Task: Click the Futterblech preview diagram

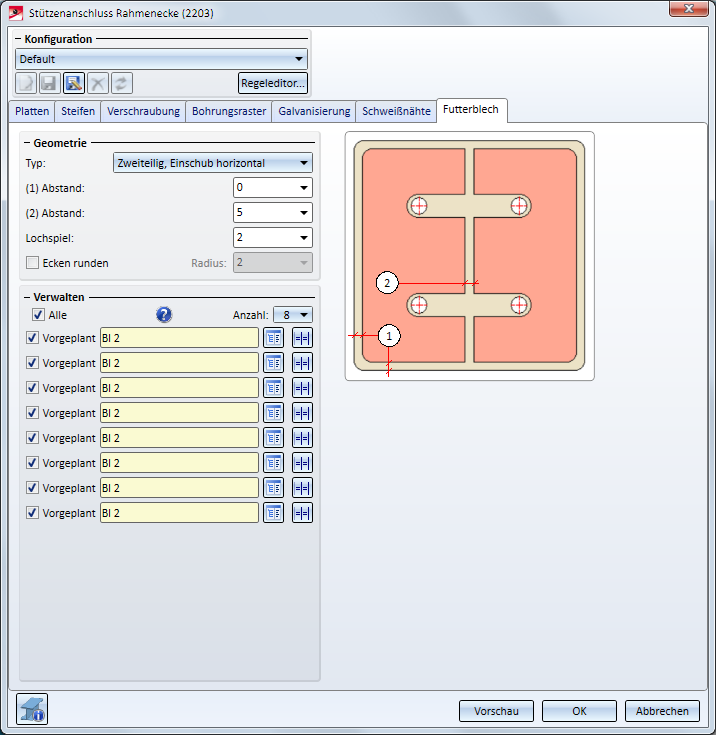Action: (469, 256)
